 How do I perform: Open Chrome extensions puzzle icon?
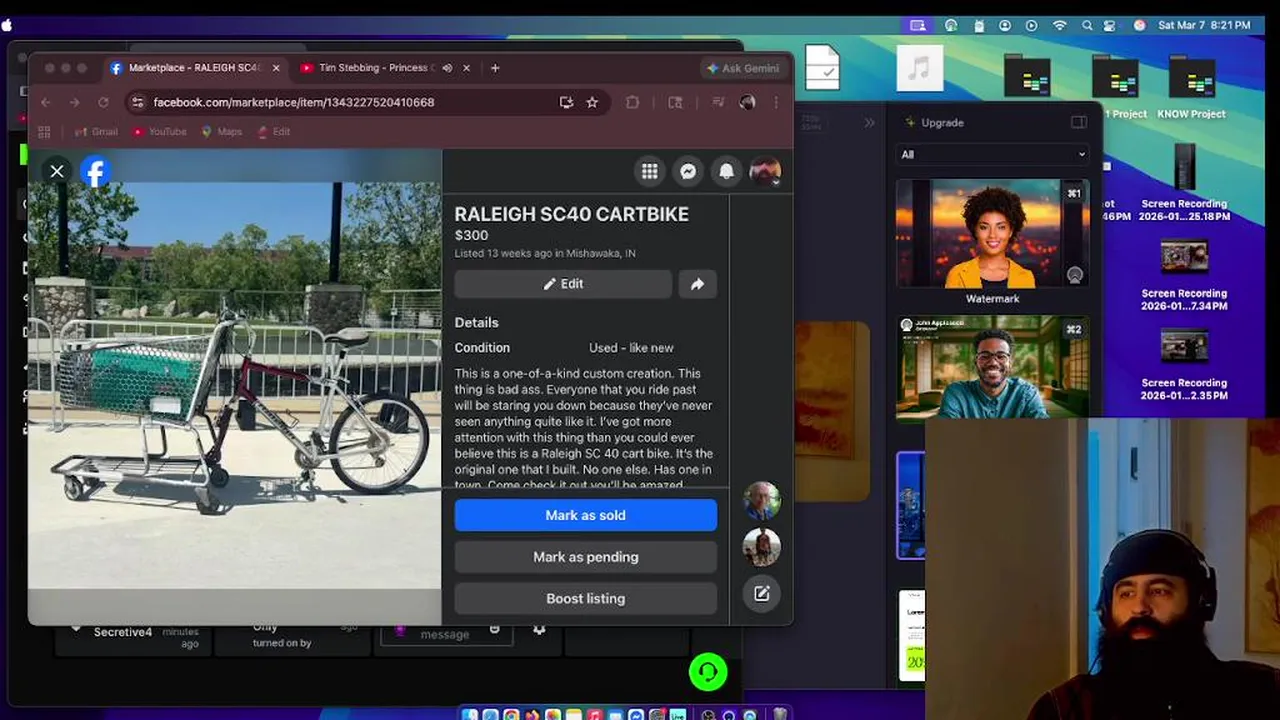[x=632, y=102]
